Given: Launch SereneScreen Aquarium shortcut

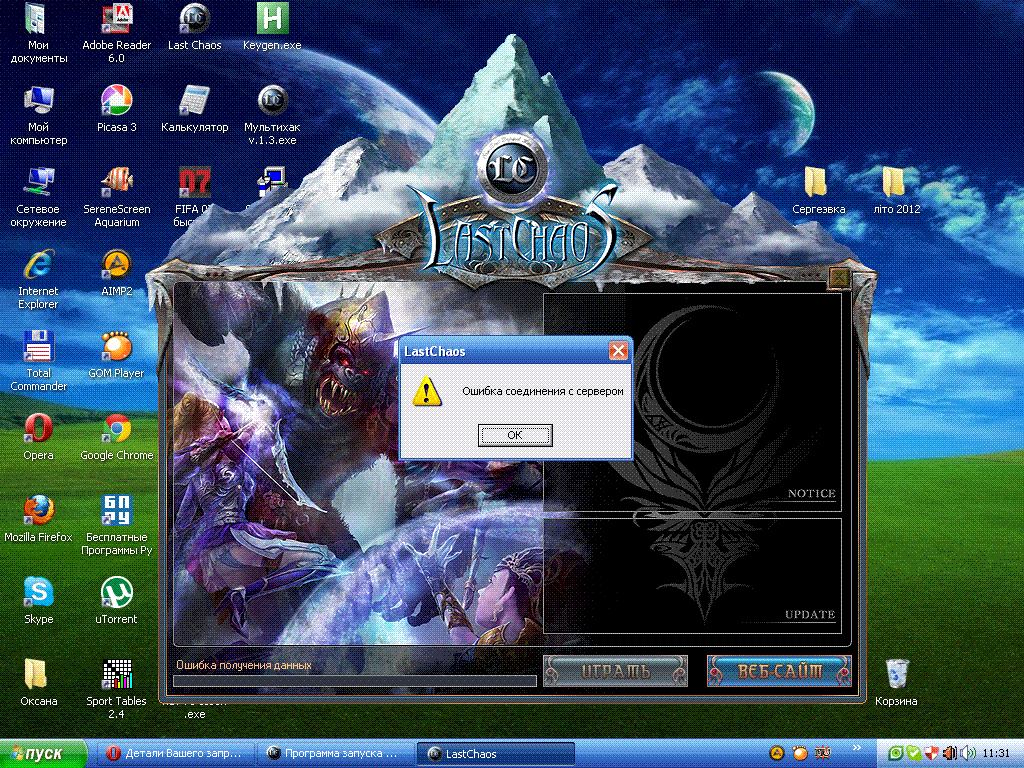Looking at the screenshot, I should 116,197.
